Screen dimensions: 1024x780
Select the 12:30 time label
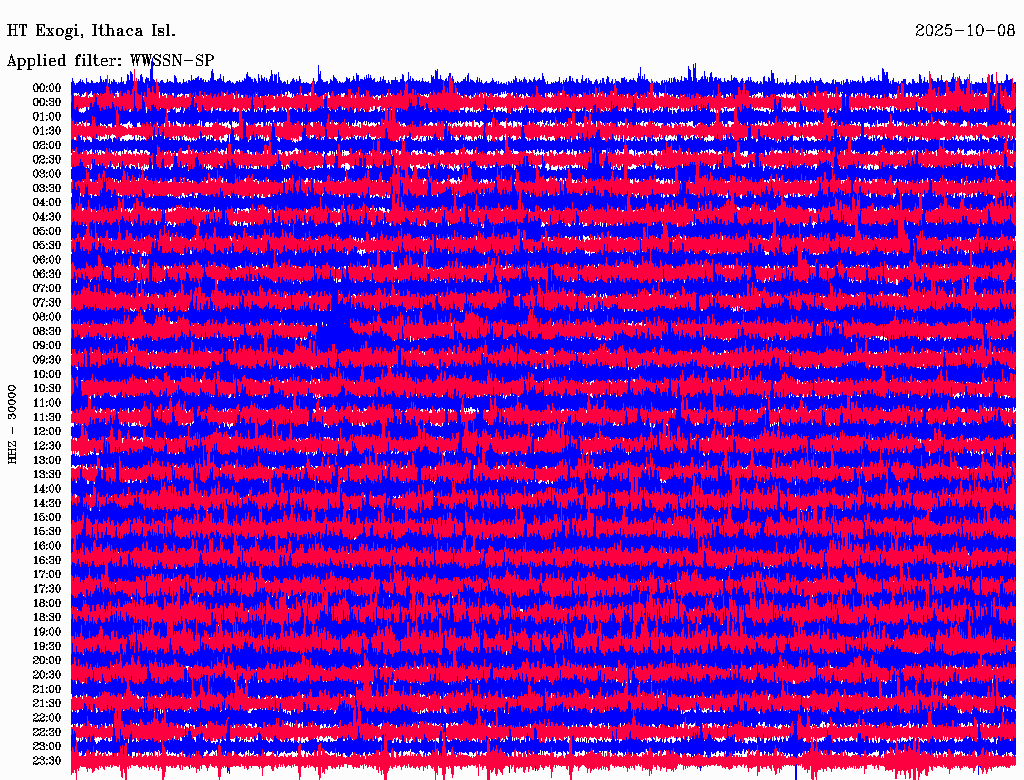tap(47, 446)
